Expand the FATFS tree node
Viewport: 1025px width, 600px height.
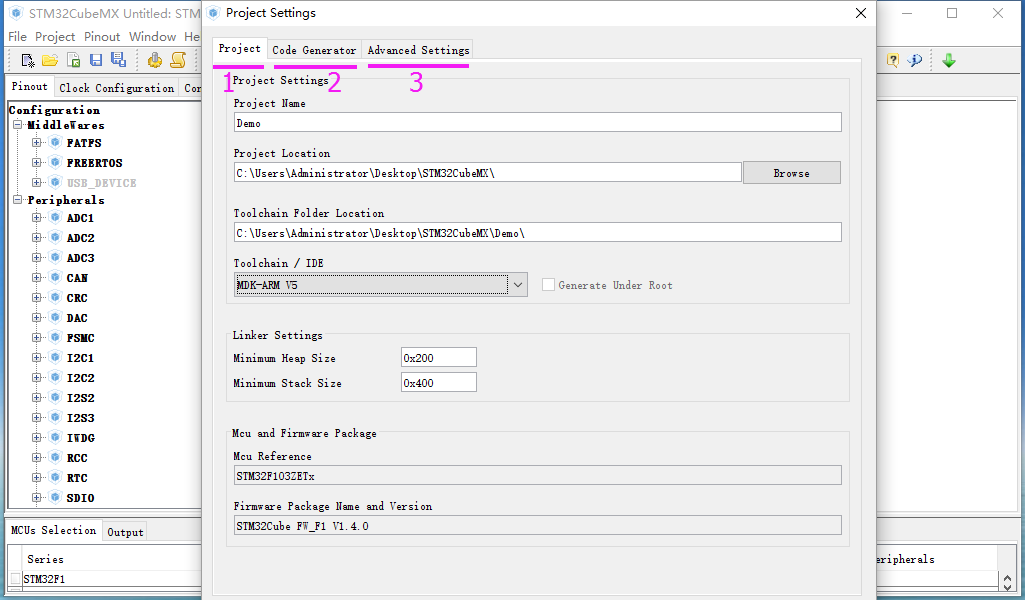click(37, 142)
